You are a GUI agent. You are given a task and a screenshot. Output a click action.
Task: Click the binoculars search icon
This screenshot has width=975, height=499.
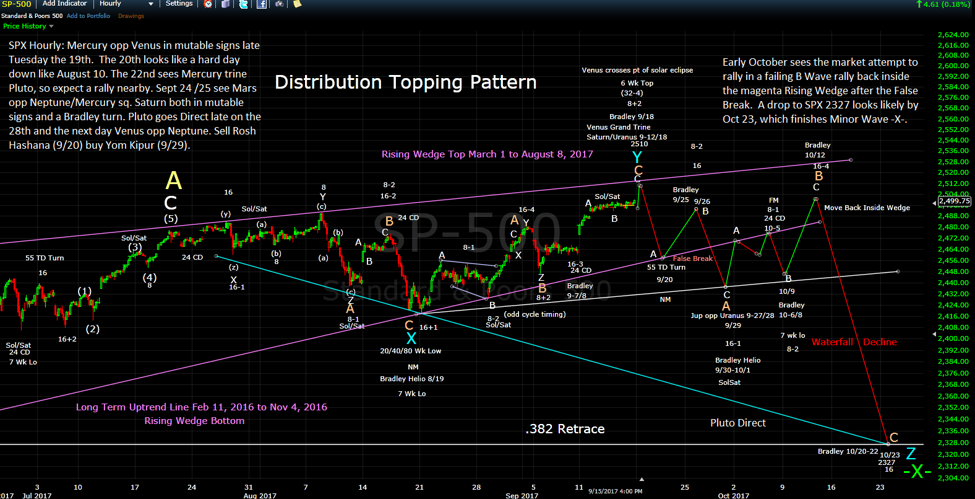[x=279, y=4]
